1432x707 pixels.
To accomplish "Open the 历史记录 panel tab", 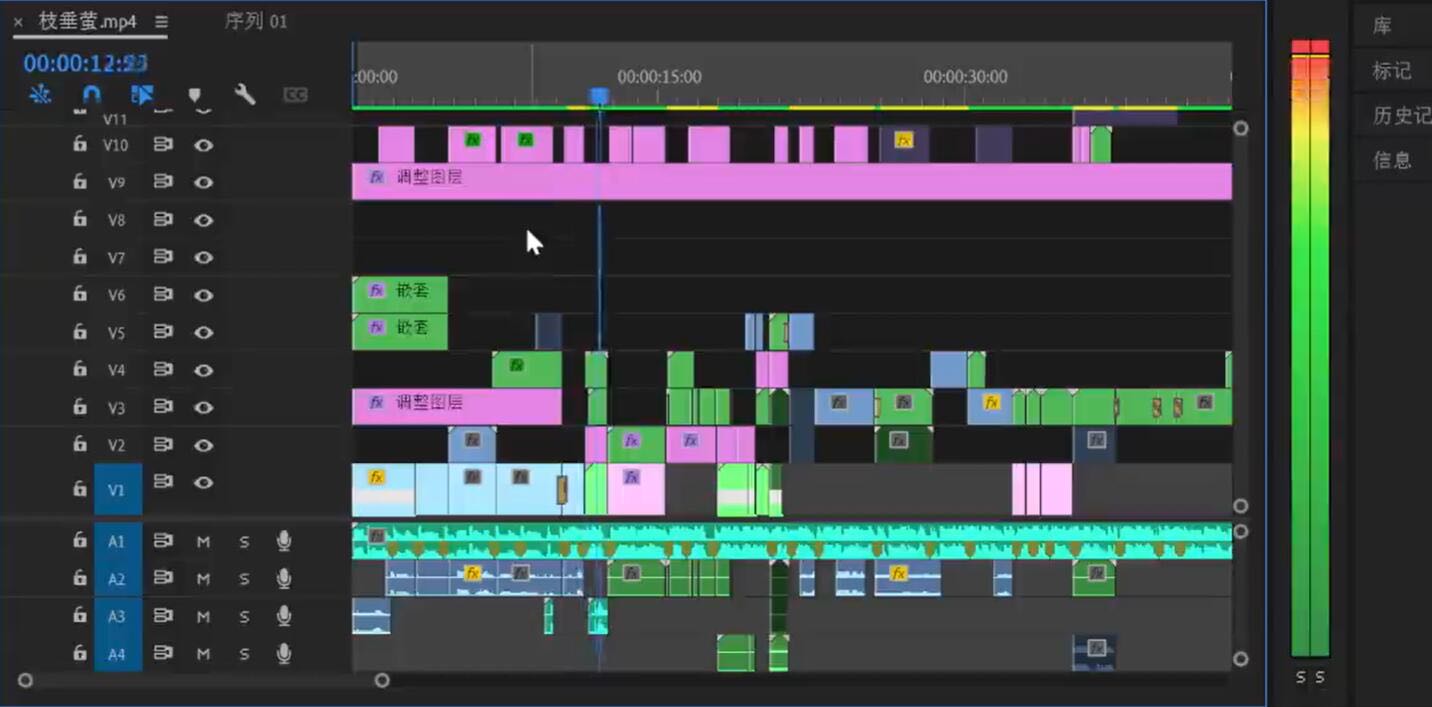I will coord(1401,115).
